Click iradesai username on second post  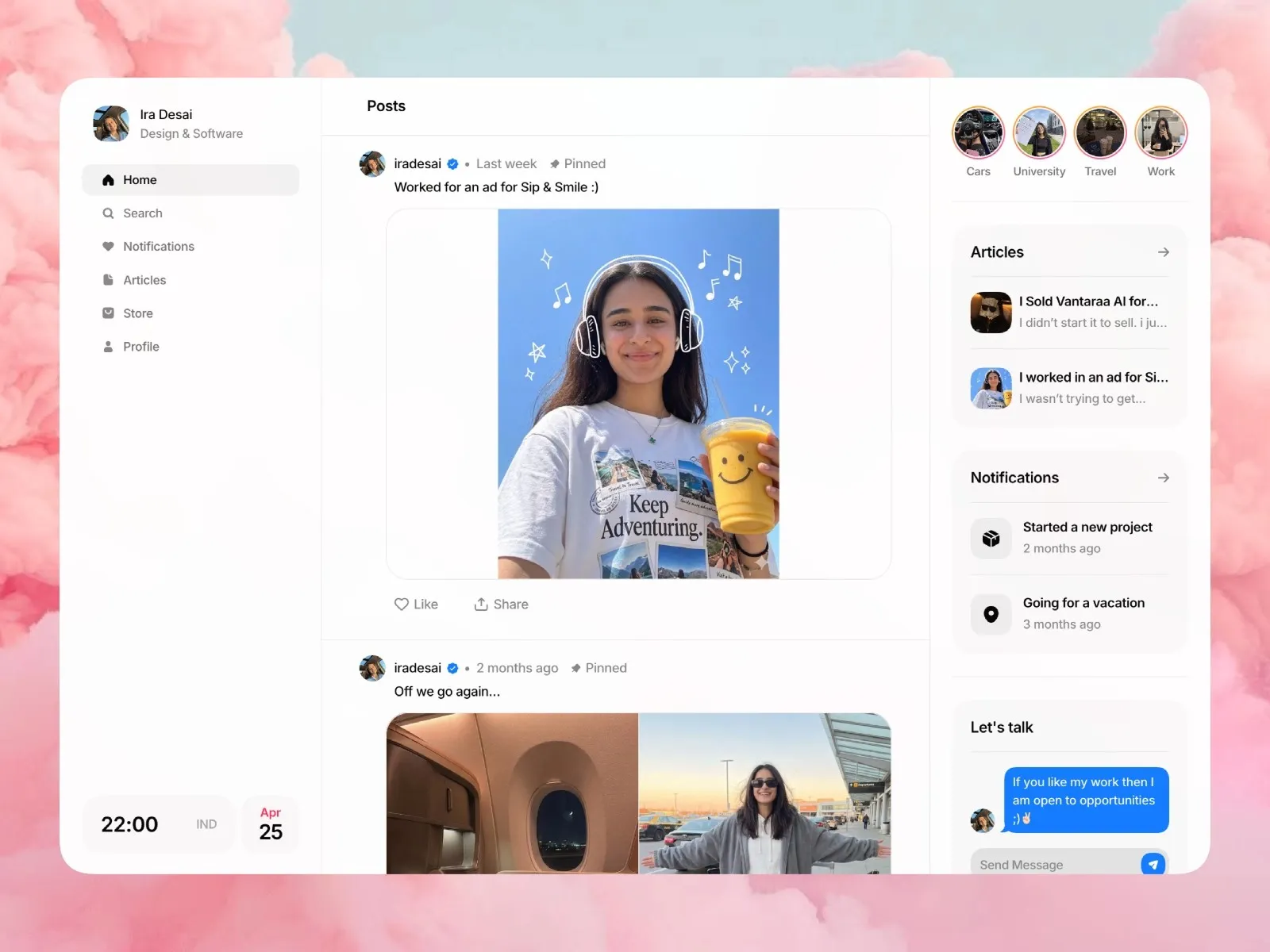tap(418, 668)
